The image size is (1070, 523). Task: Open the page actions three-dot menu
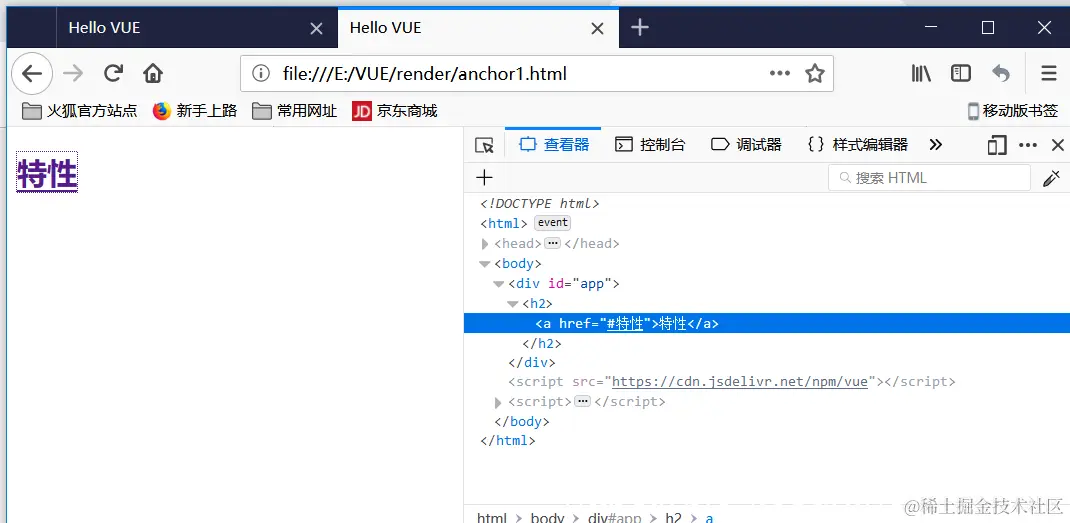779,73
